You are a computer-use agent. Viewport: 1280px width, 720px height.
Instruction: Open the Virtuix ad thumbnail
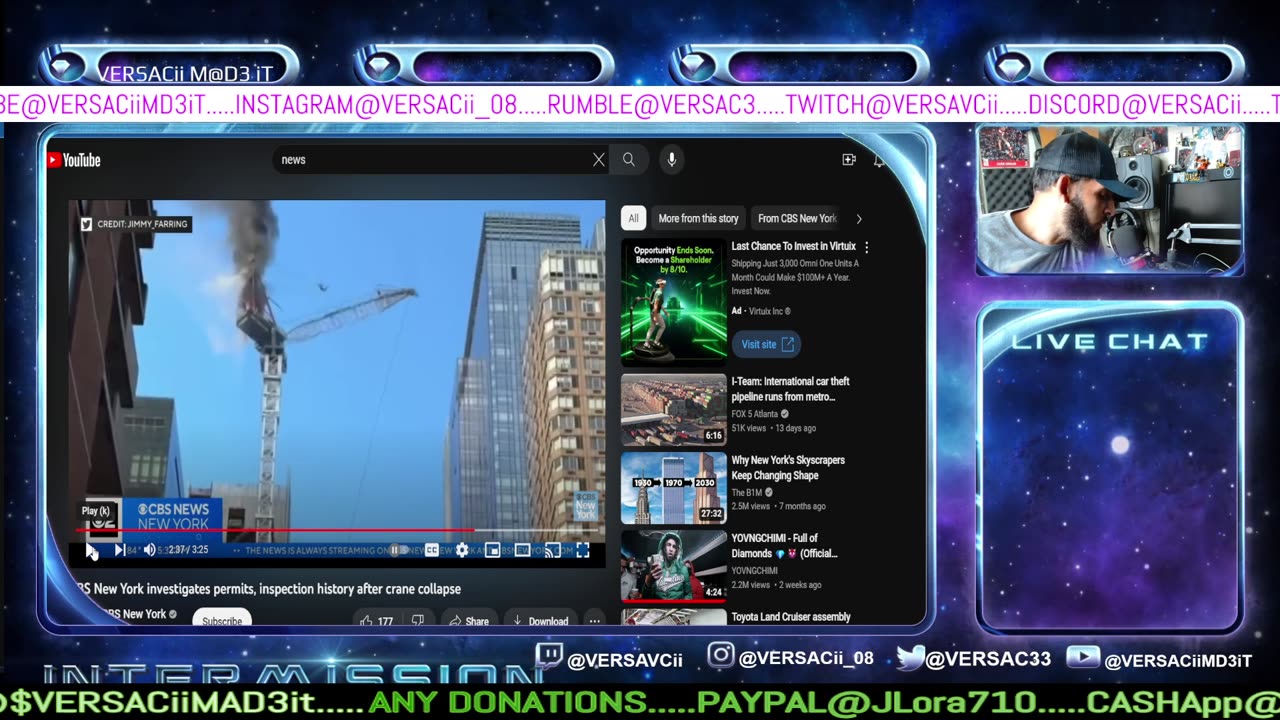click(674, 301)
